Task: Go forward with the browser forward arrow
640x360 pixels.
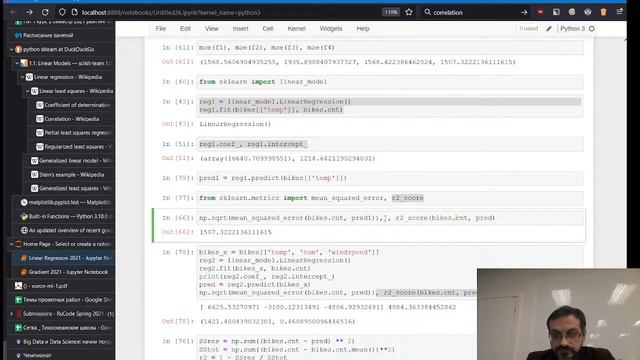Action: click(x=29, y=12)
